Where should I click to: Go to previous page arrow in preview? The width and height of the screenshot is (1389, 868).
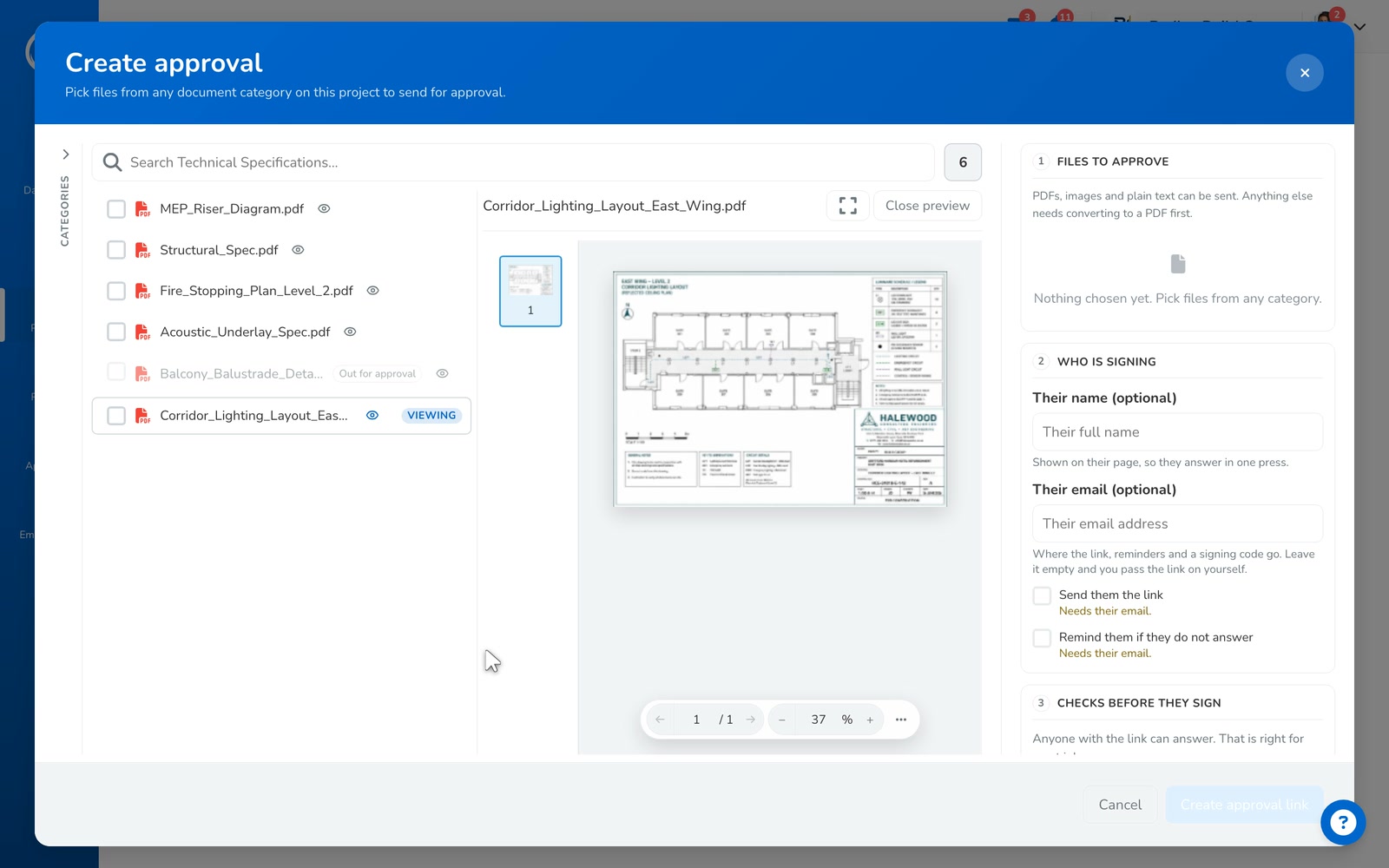(660, 720)
